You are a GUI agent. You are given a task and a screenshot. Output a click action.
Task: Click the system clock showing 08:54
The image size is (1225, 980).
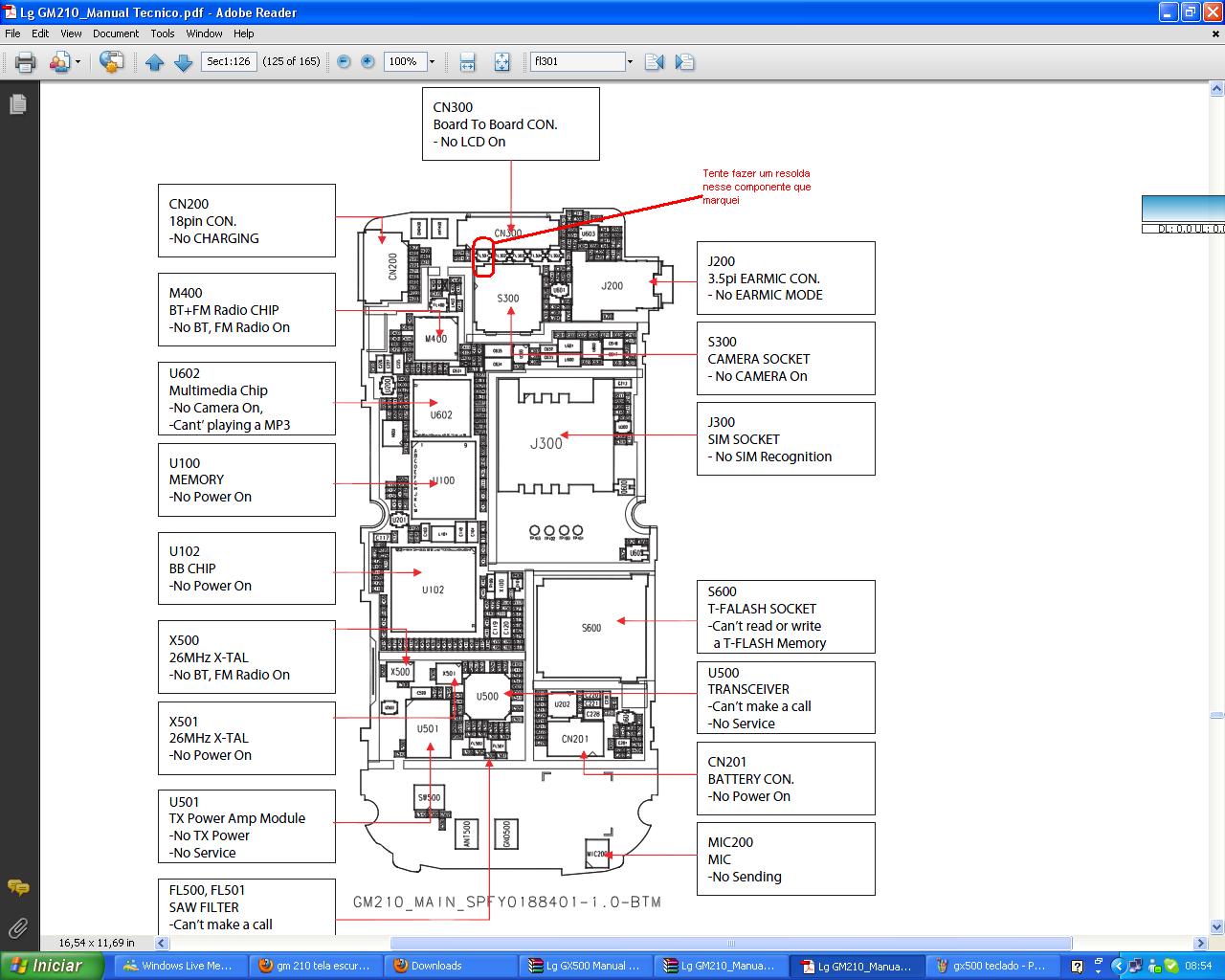coord(1198,967)
